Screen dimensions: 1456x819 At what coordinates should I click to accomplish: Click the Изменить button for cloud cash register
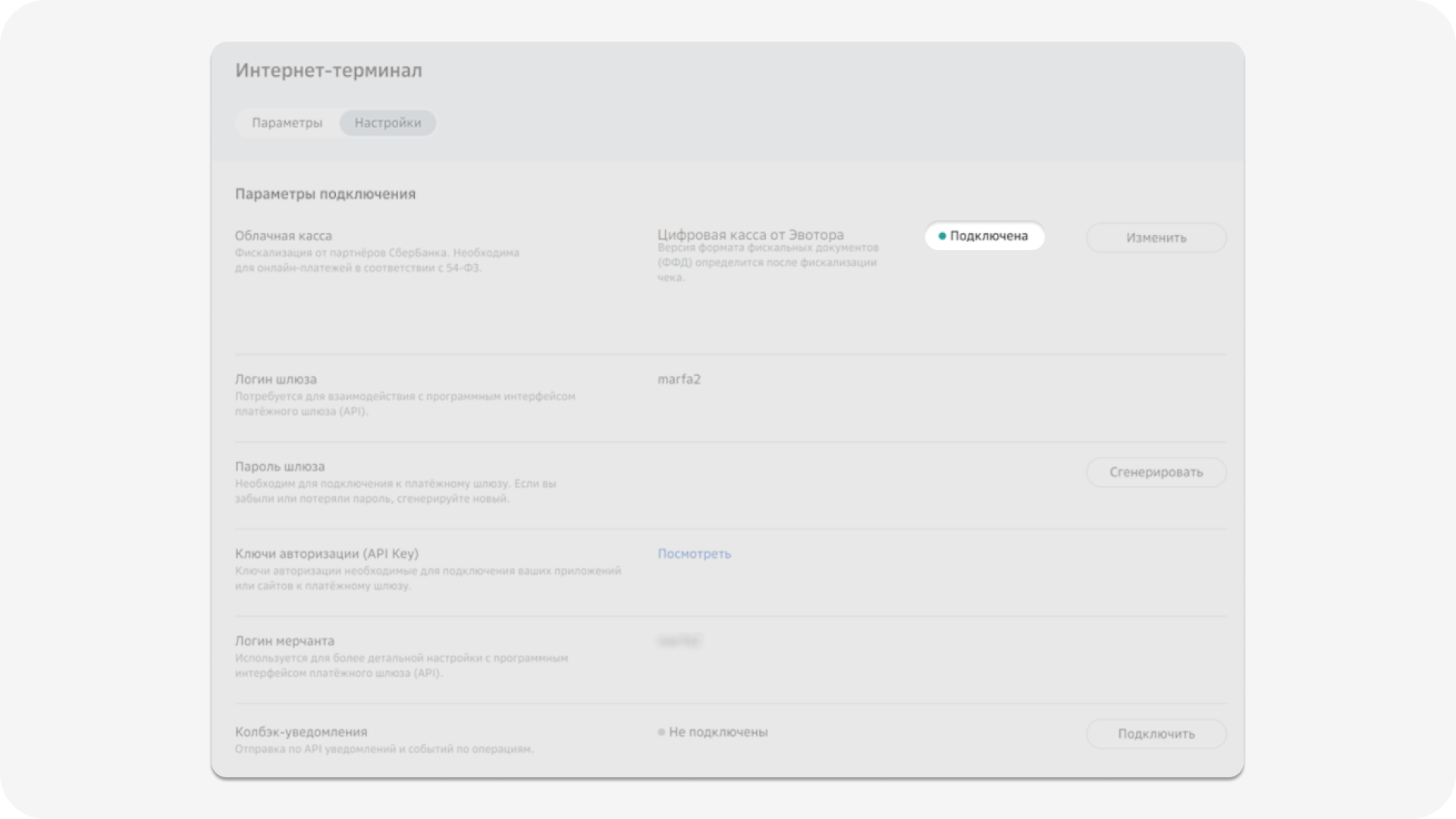pos(1156,237)
